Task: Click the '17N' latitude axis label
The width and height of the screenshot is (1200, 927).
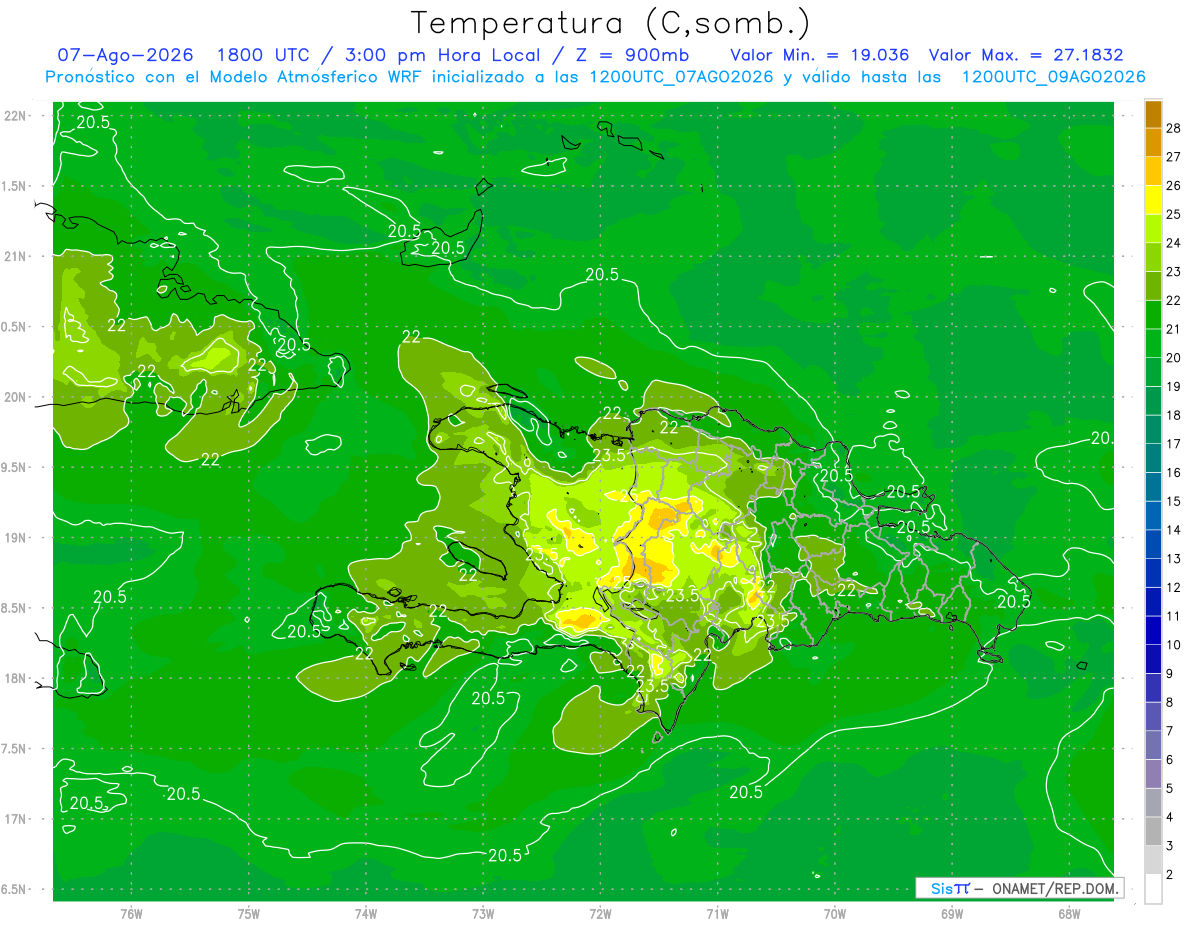Action: coord(17,819)
